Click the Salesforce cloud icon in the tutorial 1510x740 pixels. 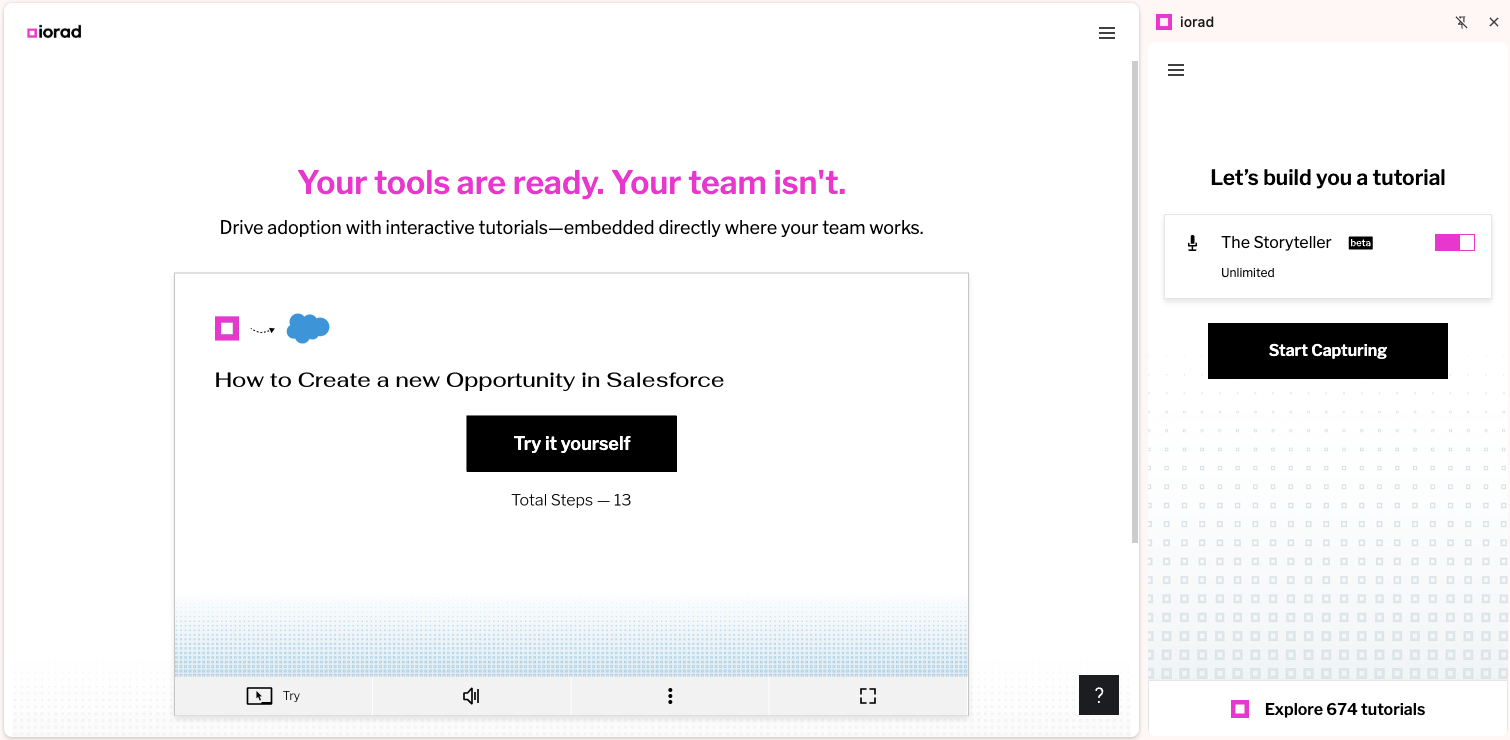click(308, 328)
